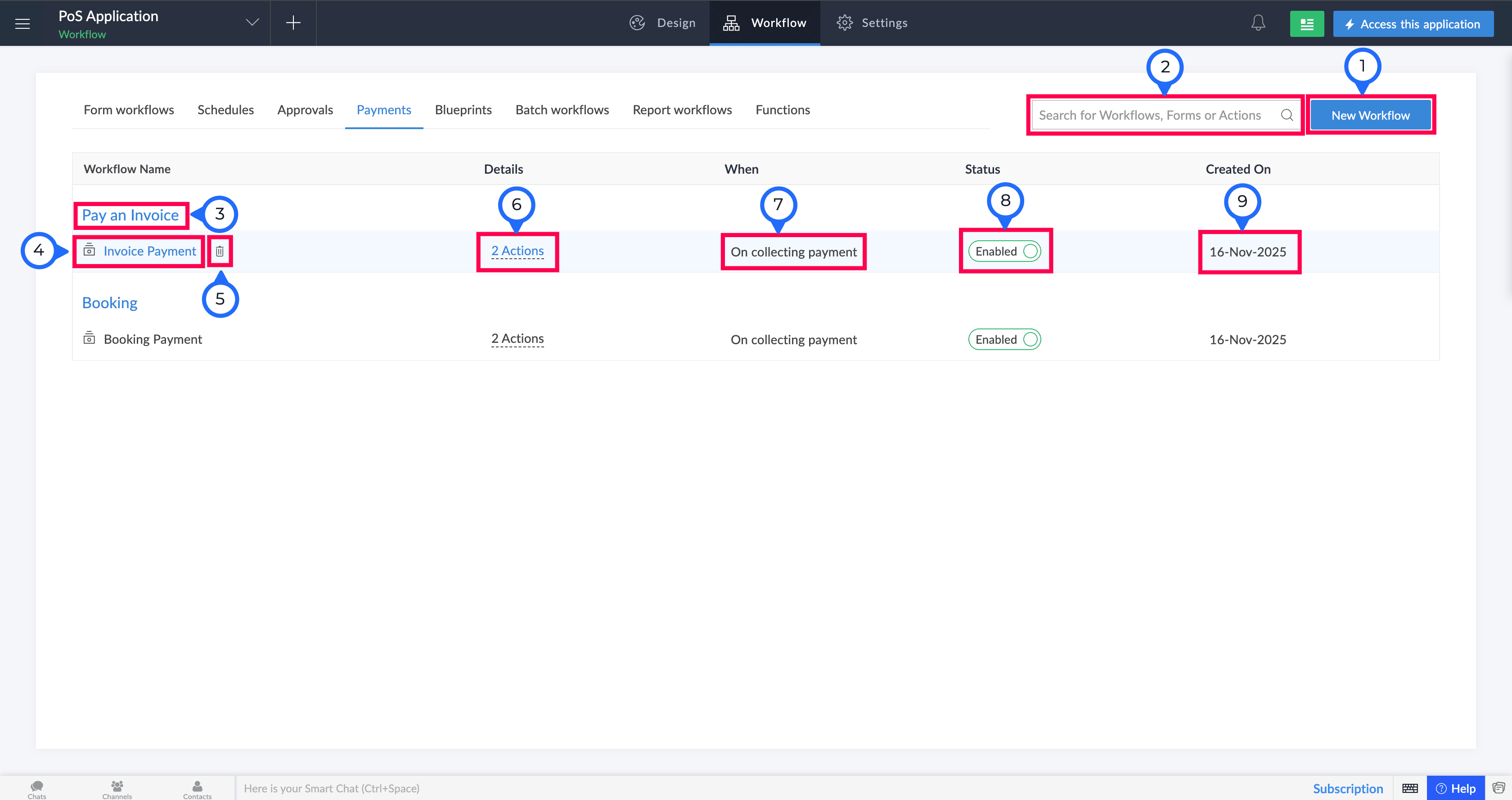Click the plus icon beside application name

pyautogui.click(x=293, y=23)
